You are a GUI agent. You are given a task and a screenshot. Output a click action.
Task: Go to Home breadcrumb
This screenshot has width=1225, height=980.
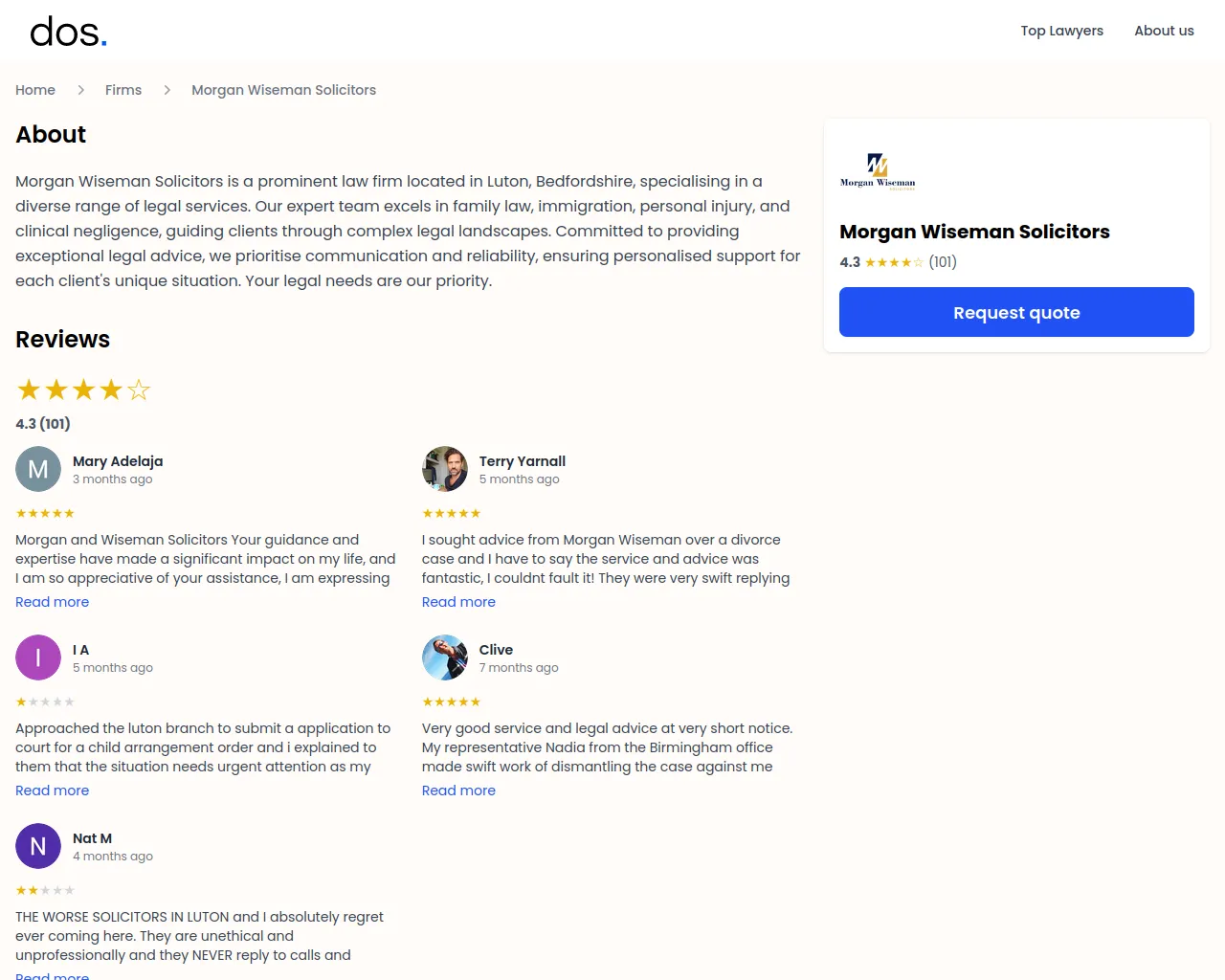(35, 90)
